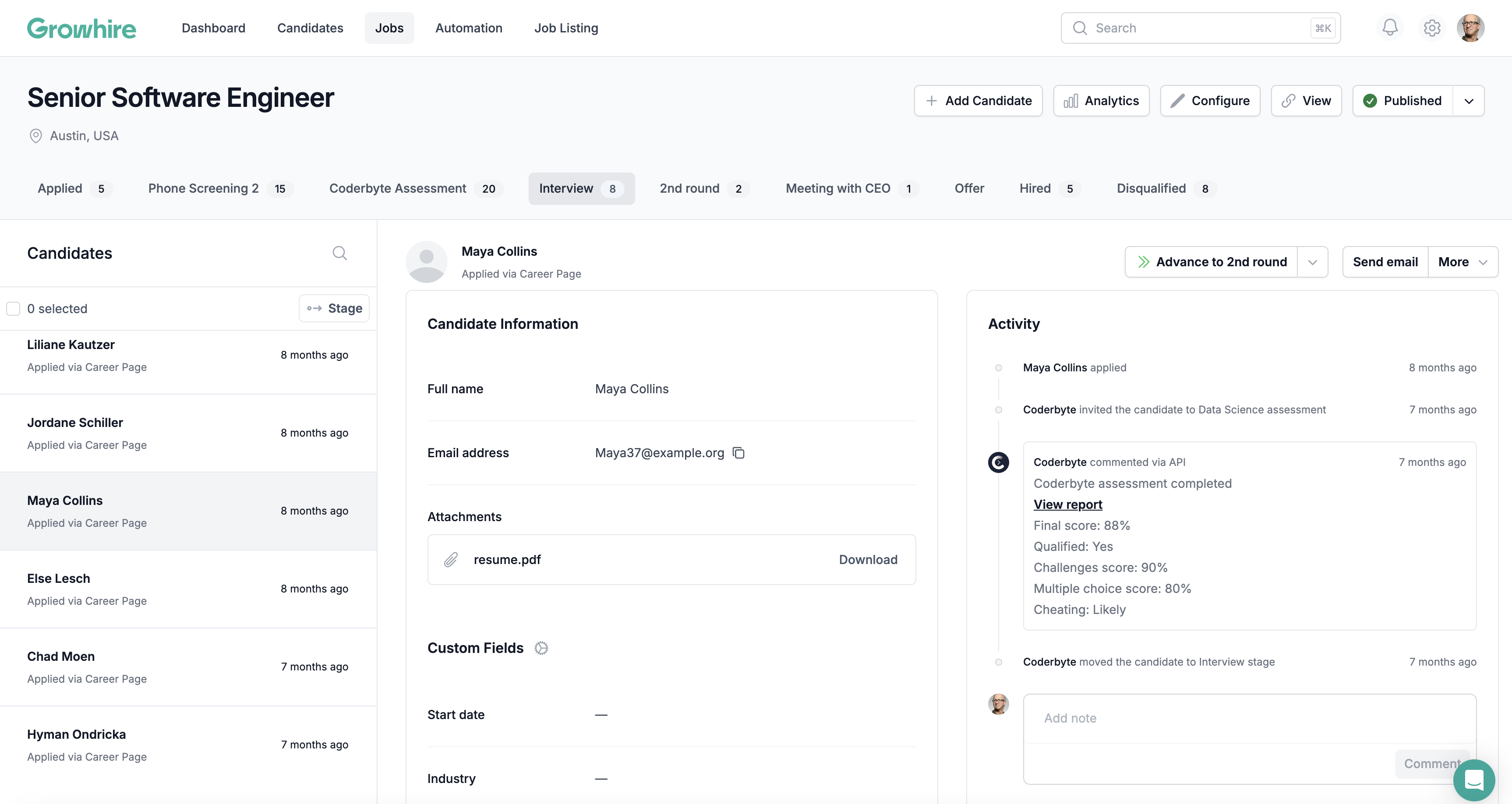Open Custom Fields settings gear icon
The width and height of the screenshot is (1512, 804).
pos(541,648)
